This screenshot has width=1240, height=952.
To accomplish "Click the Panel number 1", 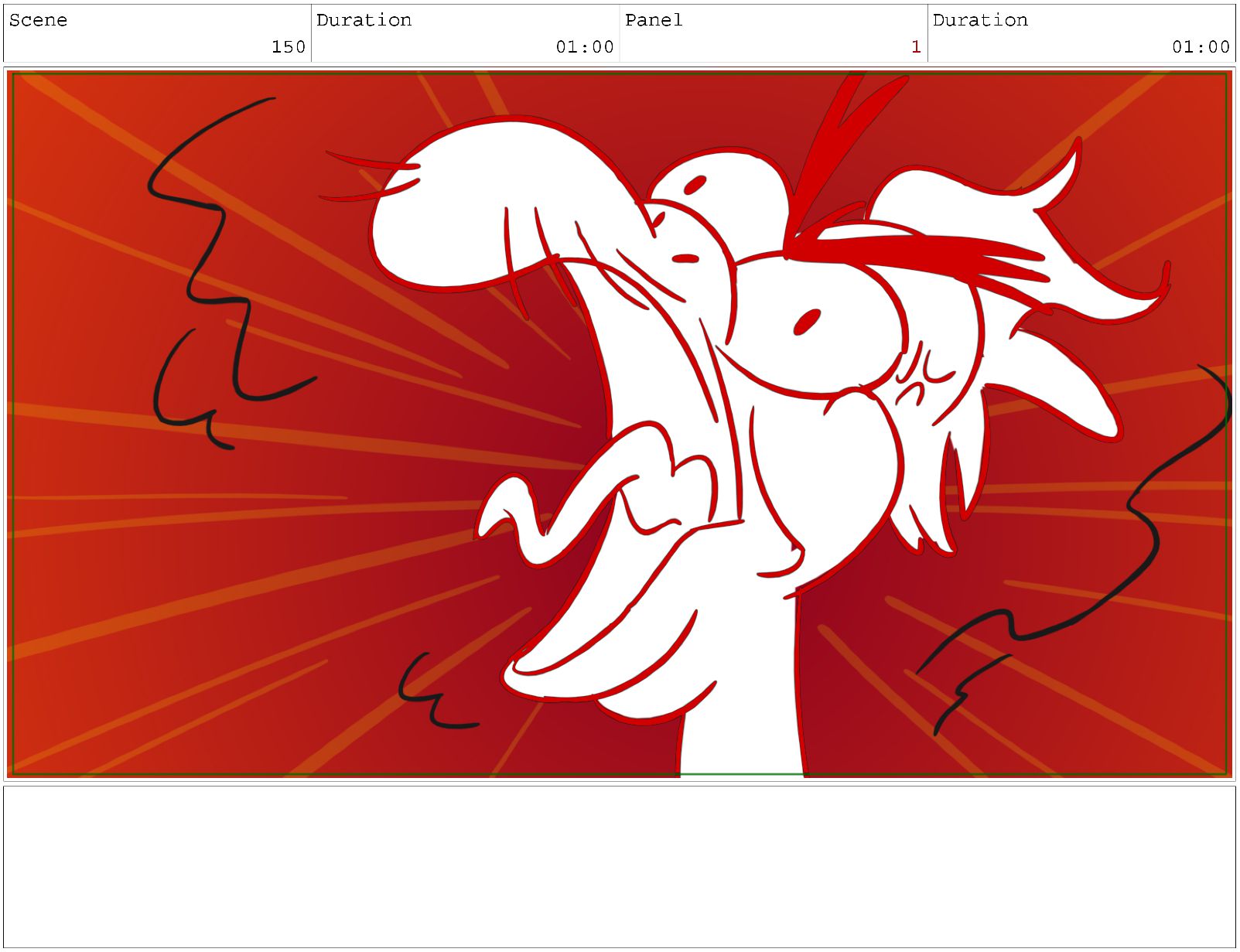I will (916, 47).
